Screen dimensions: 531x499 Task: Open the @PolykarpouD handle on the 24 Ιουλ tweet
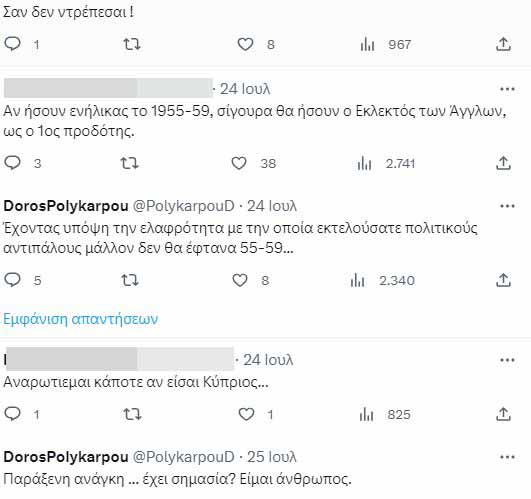(184, 206)
